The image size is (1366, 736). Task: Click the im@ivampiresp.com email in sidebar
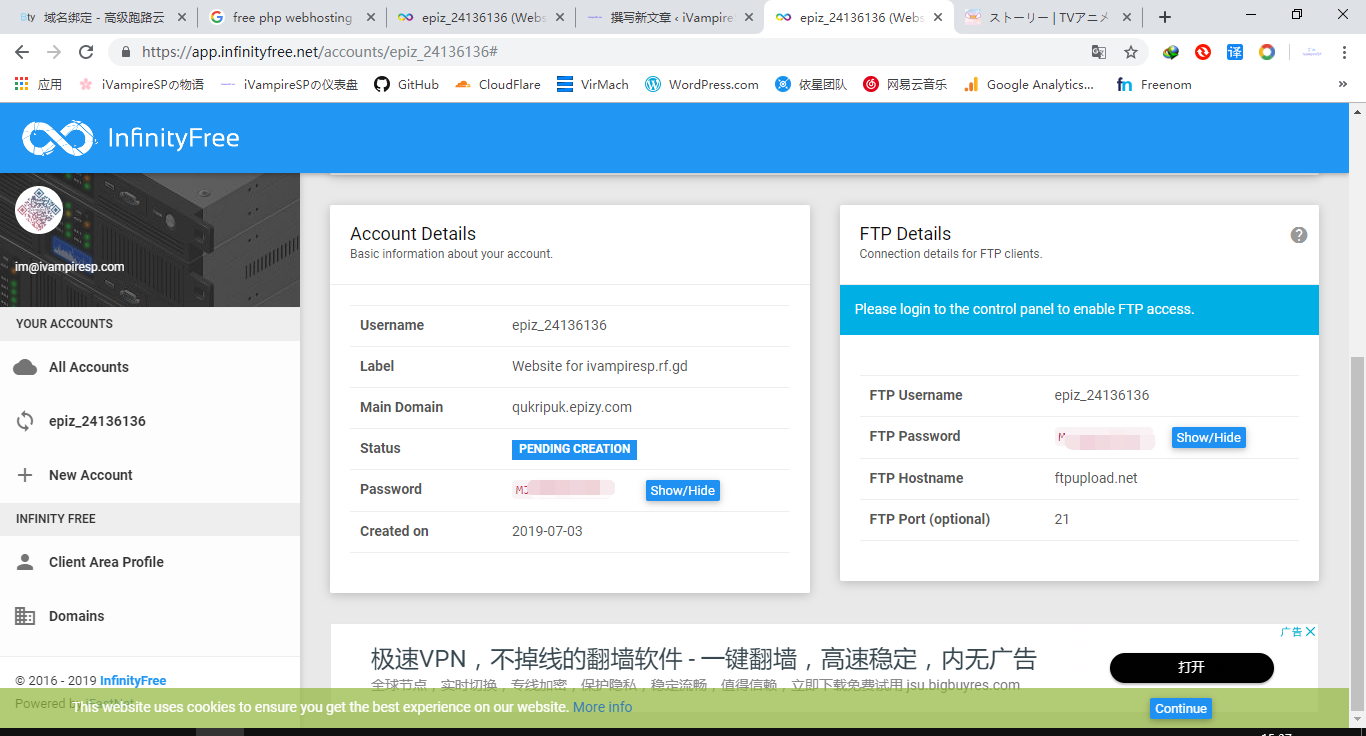pos(70,267)
